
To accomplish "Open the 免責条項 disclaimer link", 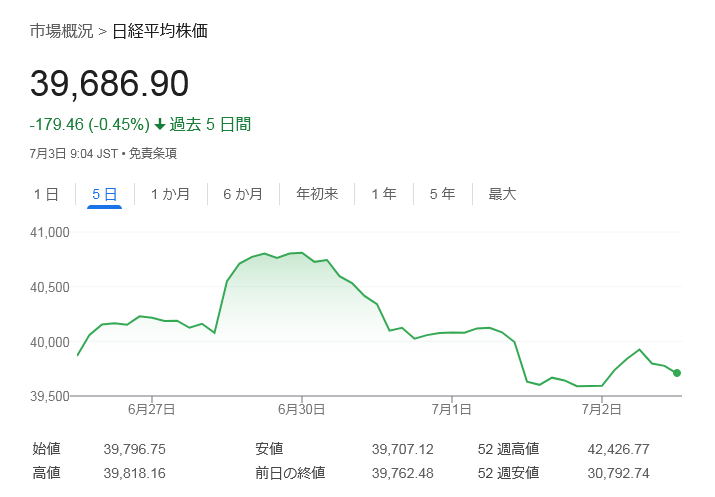I will pos(153,153).
